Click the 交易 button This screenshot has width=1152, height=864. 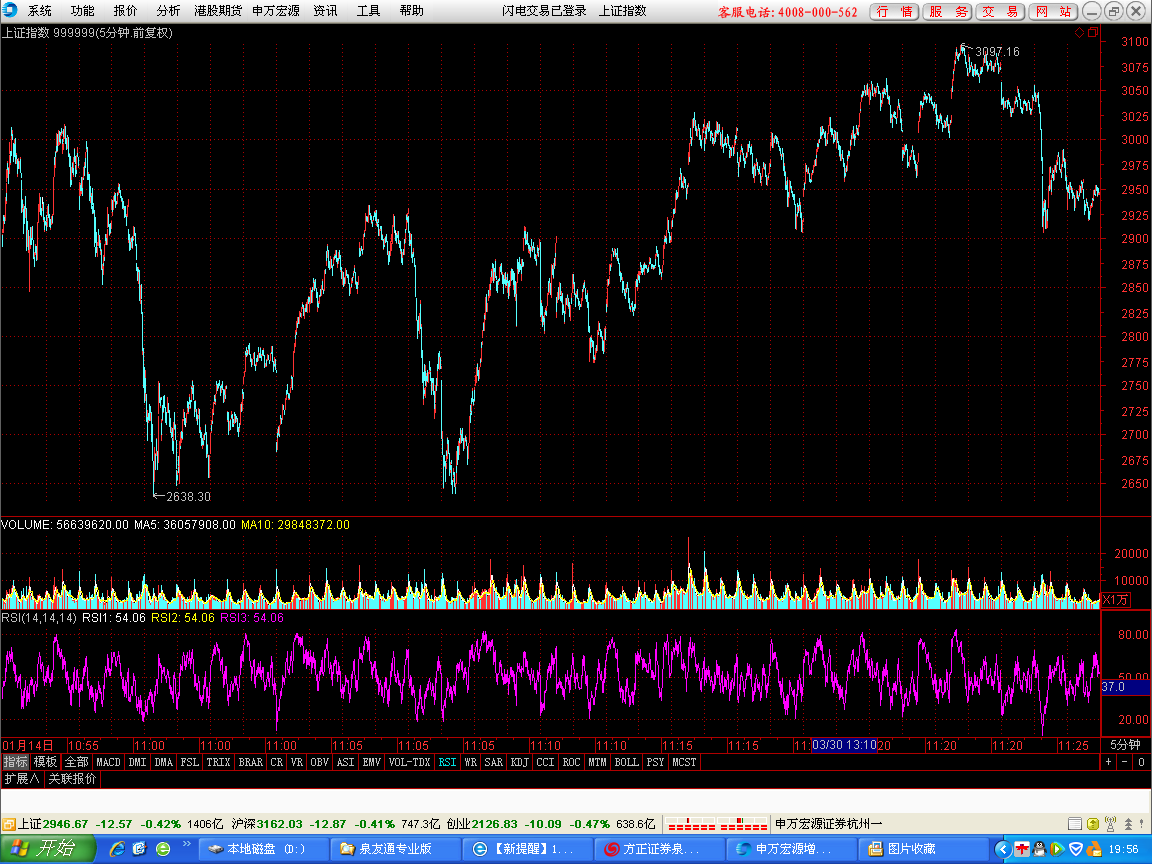pyautogui.click(x=1000, y=12)
